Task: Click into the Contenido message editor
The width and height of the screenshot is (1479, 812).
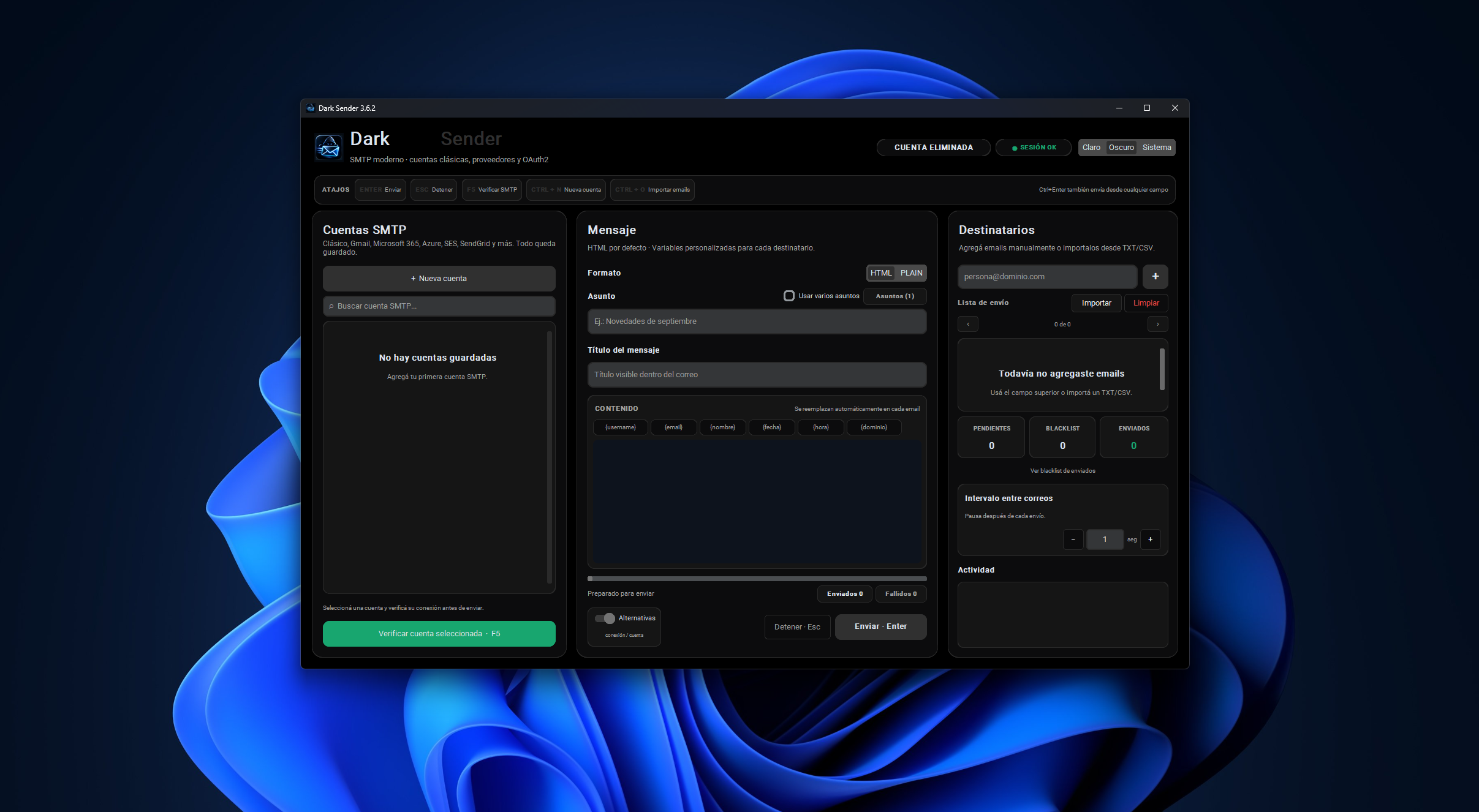Action: (x=757, y=502)
